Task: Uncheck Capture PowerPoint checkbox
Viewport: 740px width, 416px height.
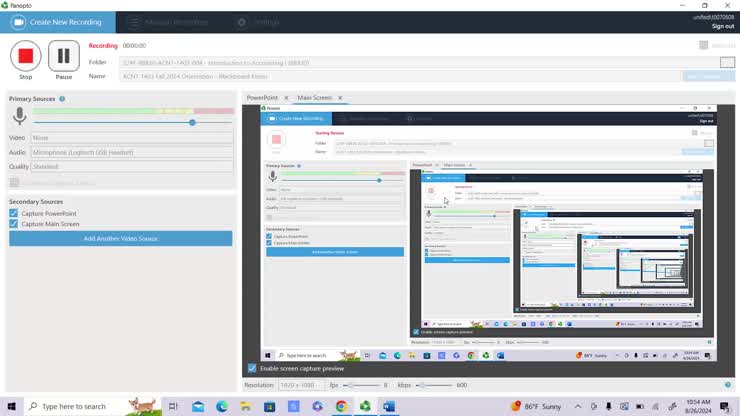Action: coord(14,213)
